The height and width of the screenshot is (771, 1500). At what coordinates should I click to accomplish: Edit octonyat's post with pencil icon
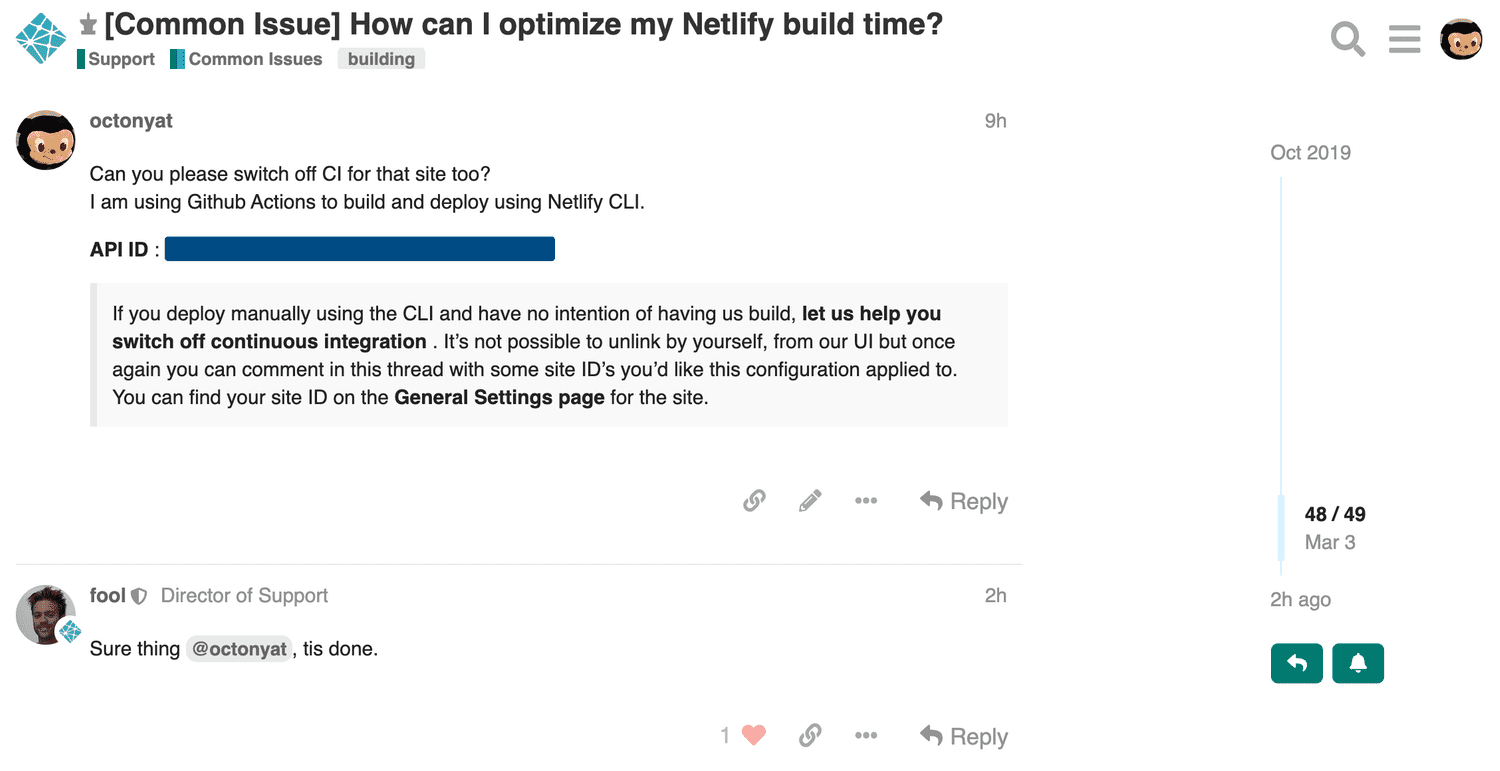tap(810, 501)
